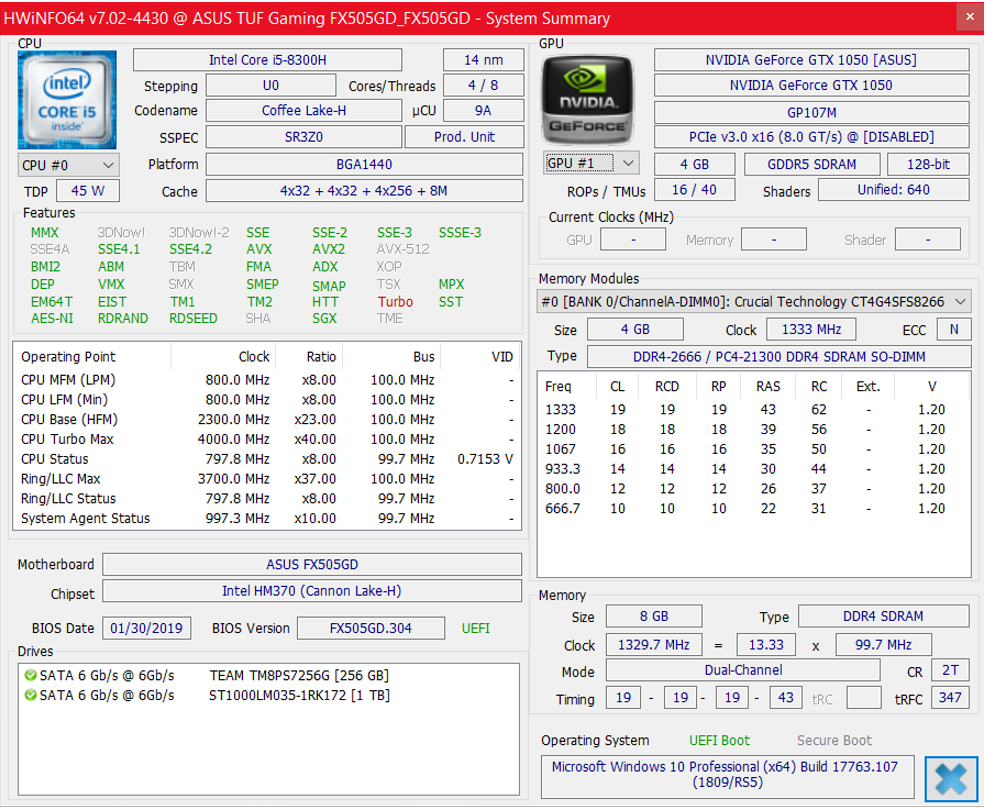Click the NVIDIA GeForce logo
This screenshot has height=810, width=986.
point(587,97)
